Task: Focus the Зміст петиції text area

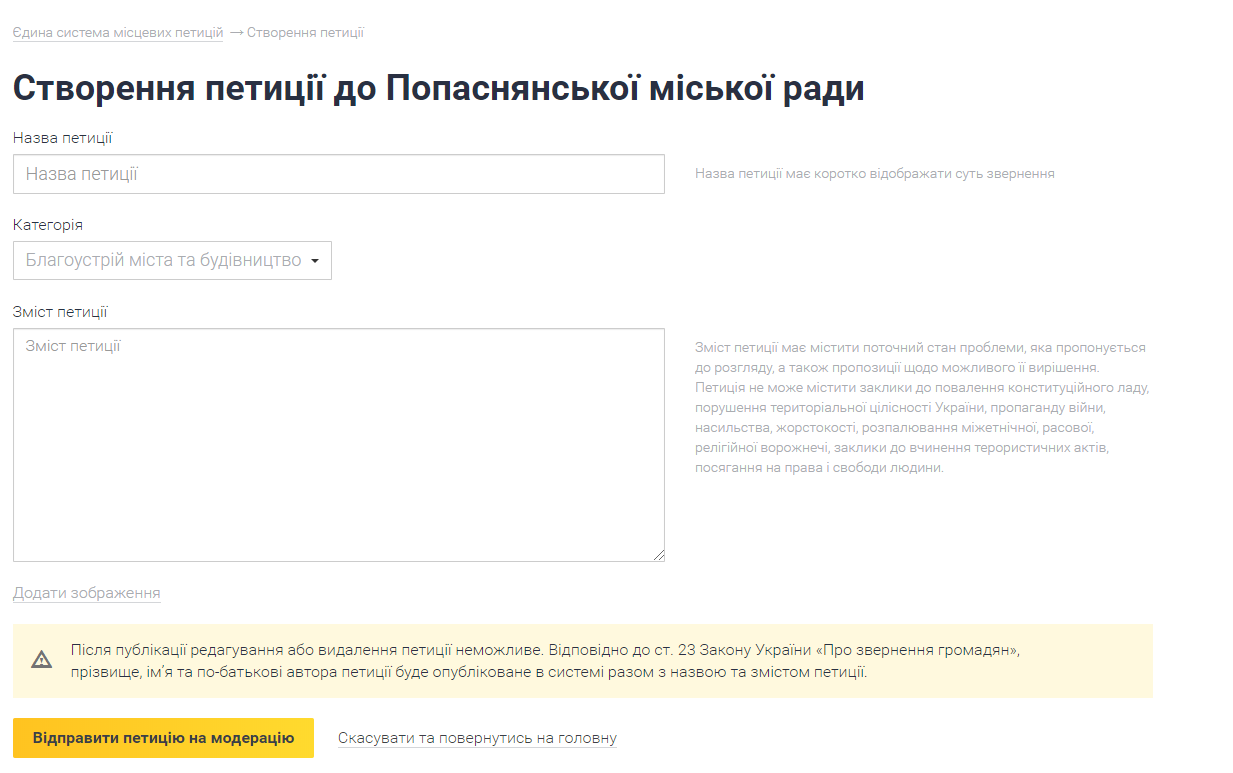Action: coord(339,445)
